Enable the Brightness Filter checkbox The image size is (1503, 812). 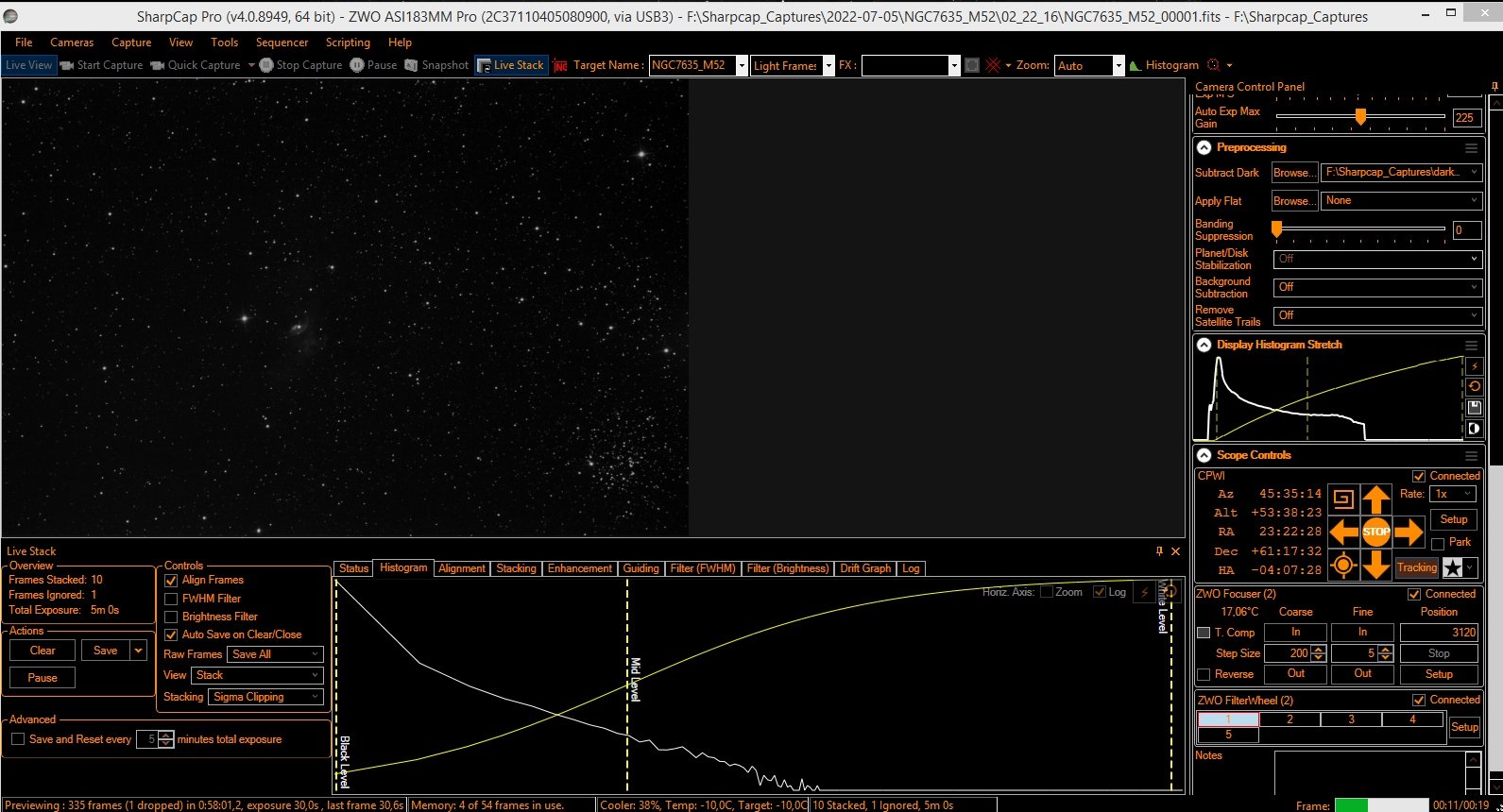[x=171, y=617]
